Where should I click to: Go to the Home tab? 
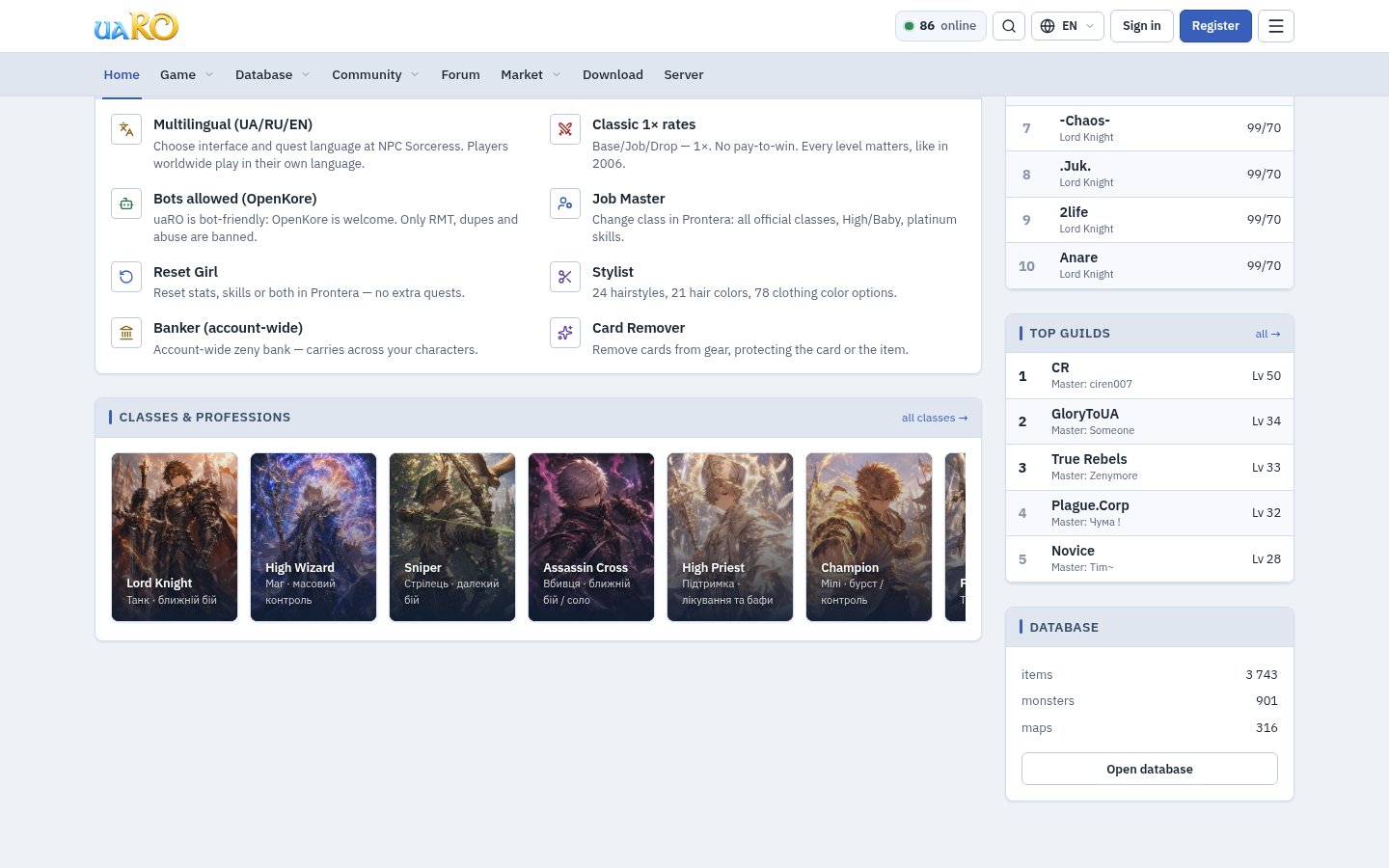122,74
